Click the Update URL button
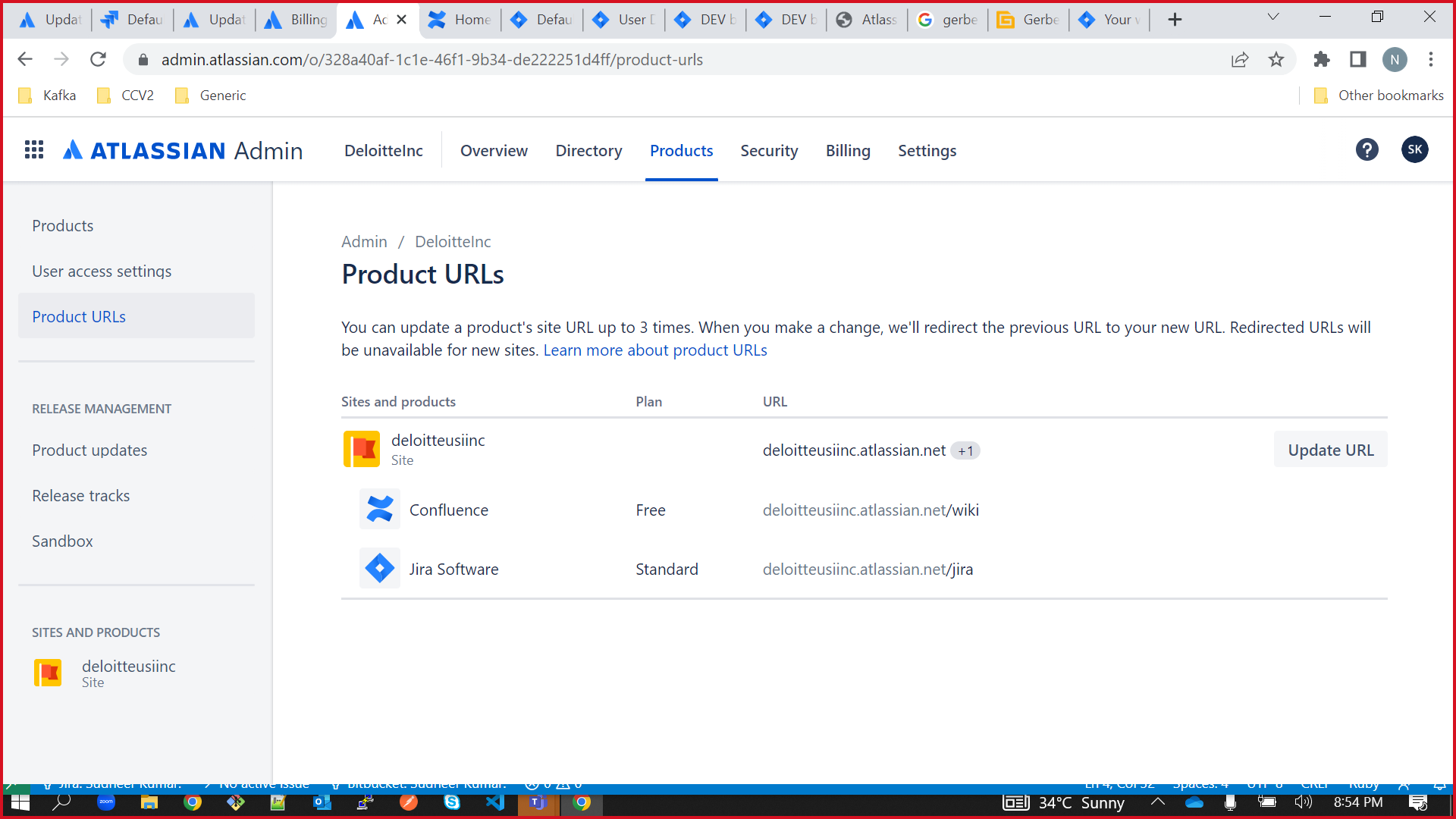1456x819 pixels. pyautogui.click(x=1330, y=449)
